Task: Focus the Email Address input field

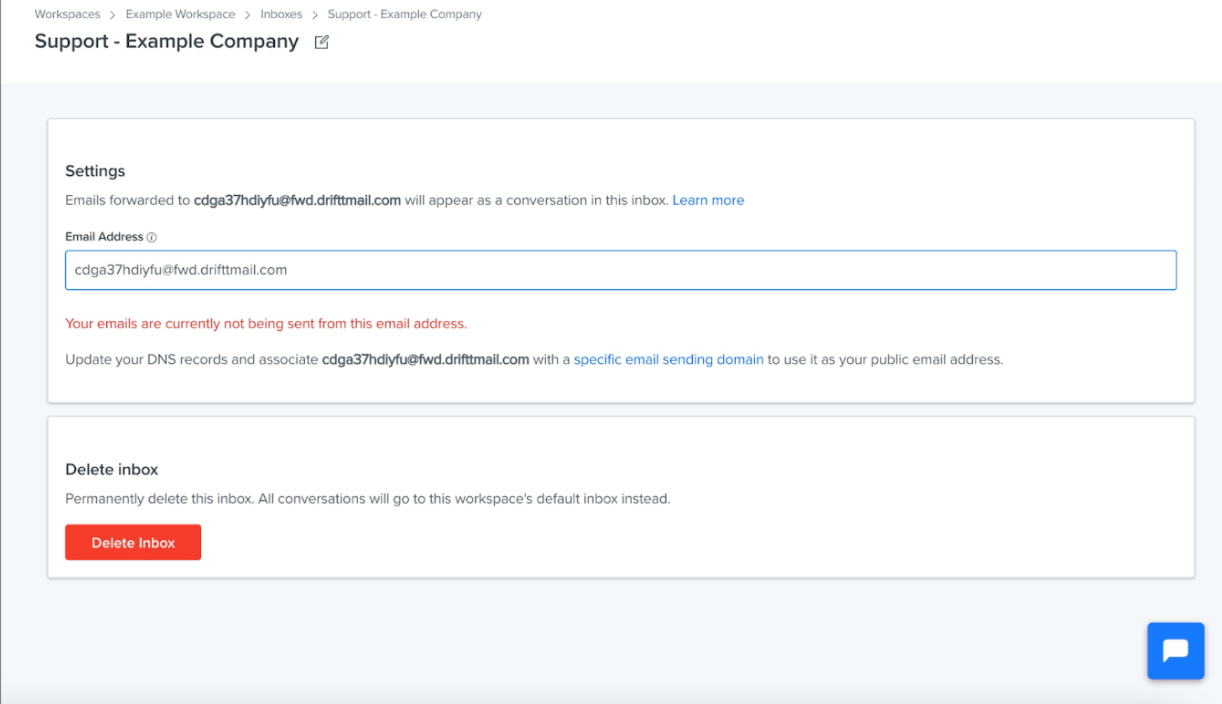Action: 620,270
